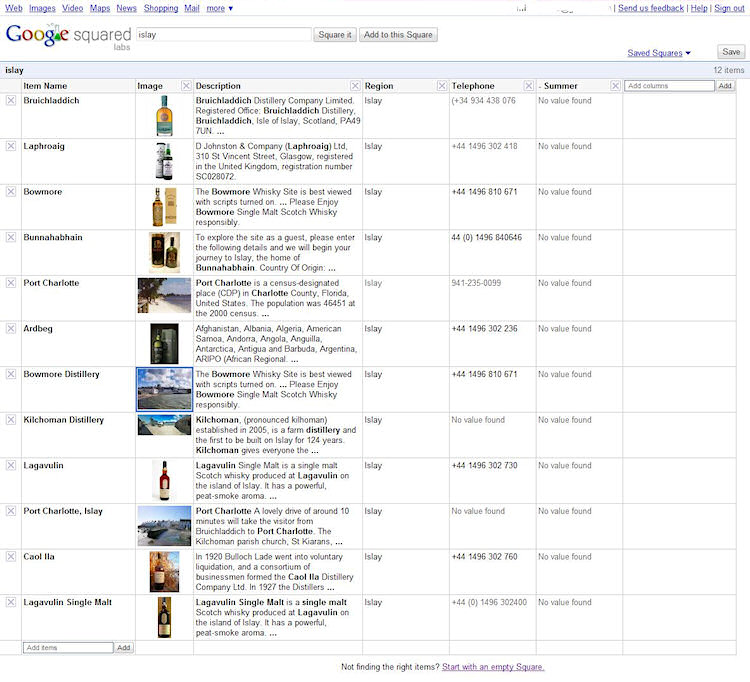Remove the Telephone column with its X icon
750x682 pixels.
[528, 86]
